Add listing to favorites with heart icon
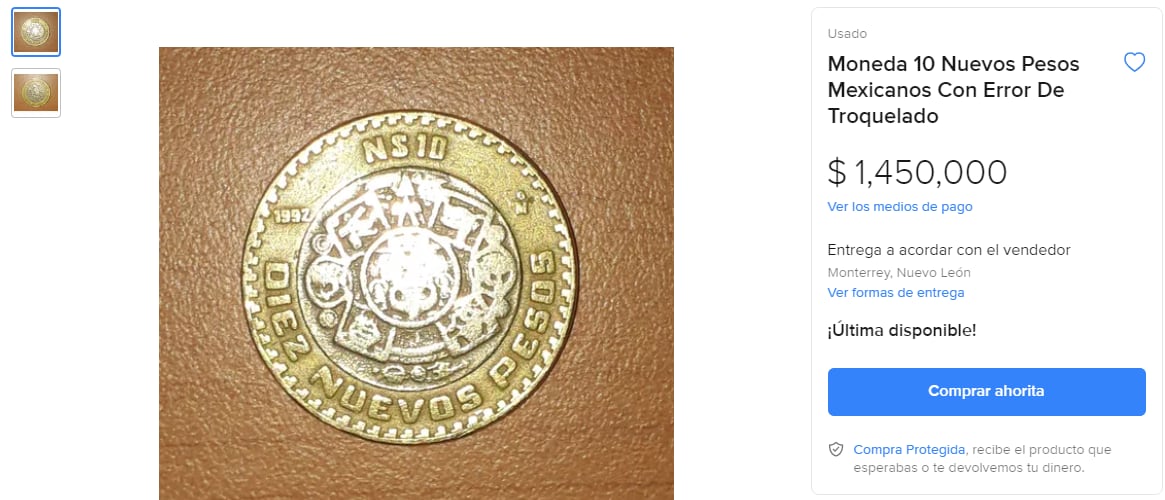The height and width of the screenshot is (500, 1165). (1134, 62)
